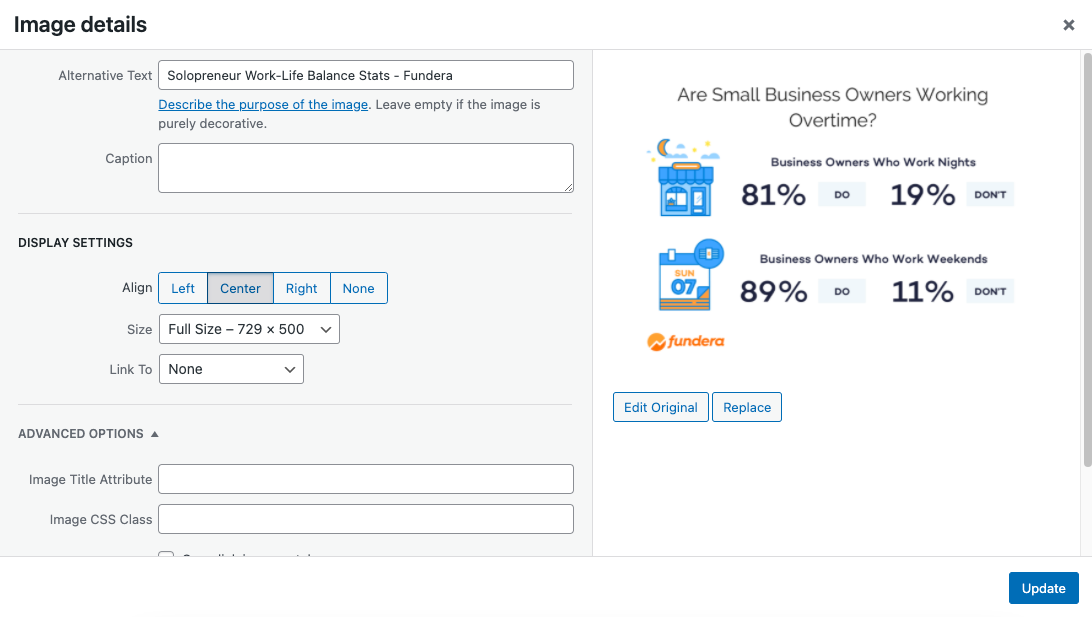
Task: Click the storefront night icon in preview
Action: (x=684, y=178)
